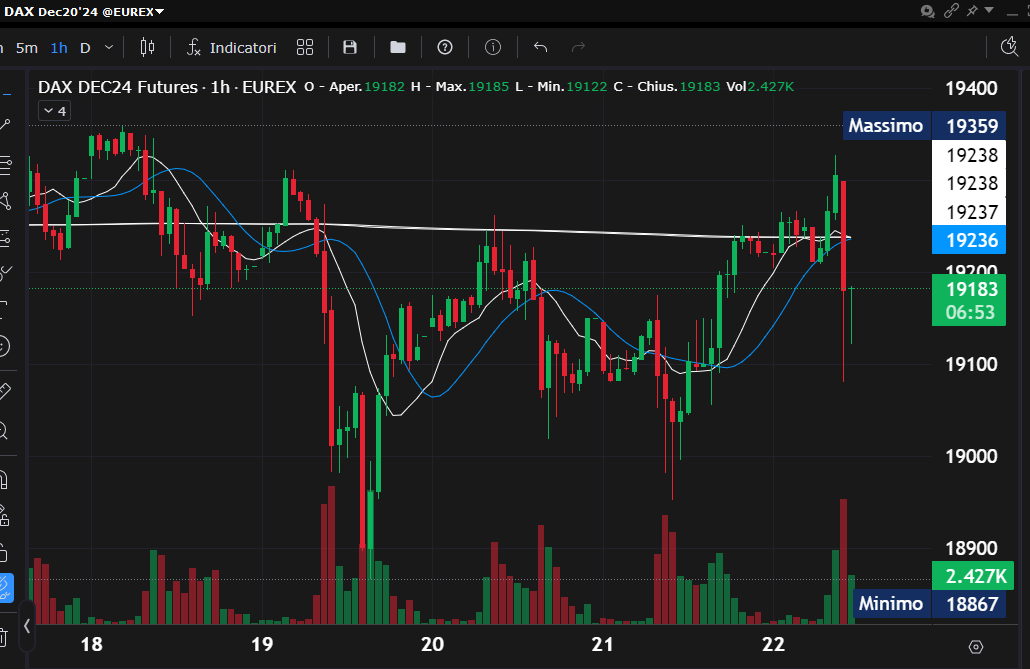Click the DAX DEC24 Futures chart title
The height and width of the screenshot is (669, 1030).
(118, 87)
